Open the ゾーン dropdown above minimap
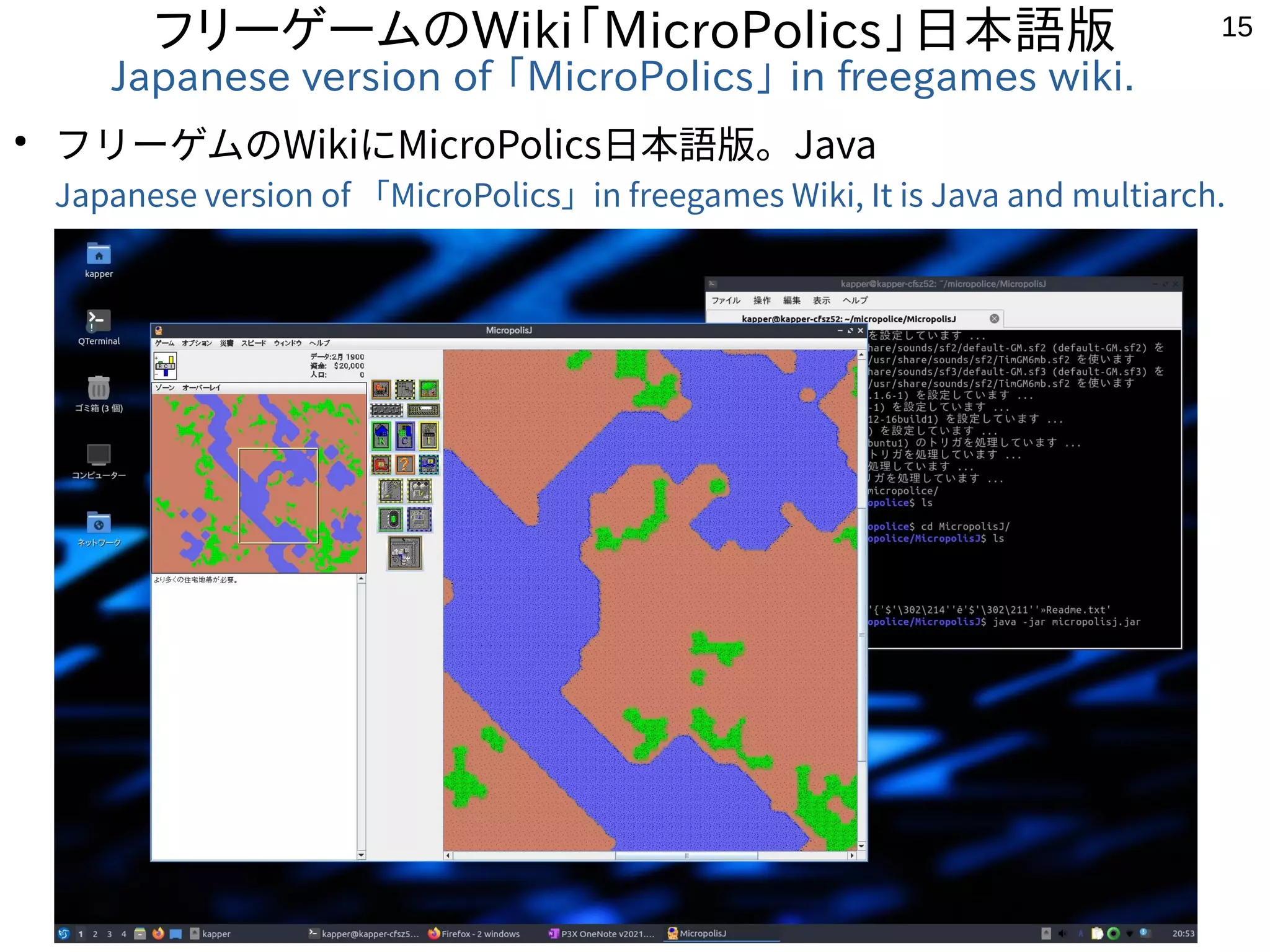Image resolution: width=1270 pixels, height=952 pixels. 165,387
